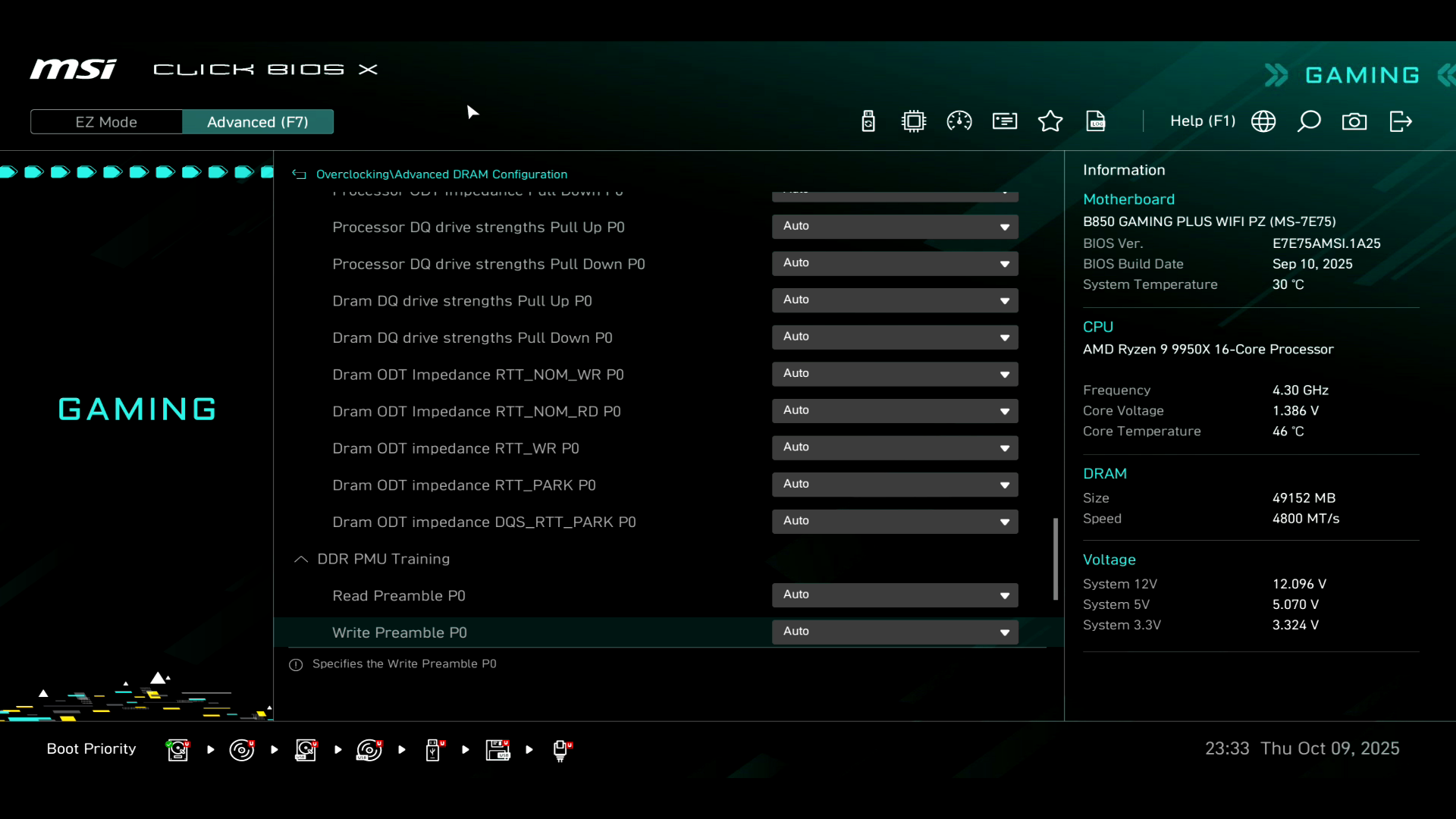
Task: Collapse the DDR PMU Training section
Action: pos(301,560)
